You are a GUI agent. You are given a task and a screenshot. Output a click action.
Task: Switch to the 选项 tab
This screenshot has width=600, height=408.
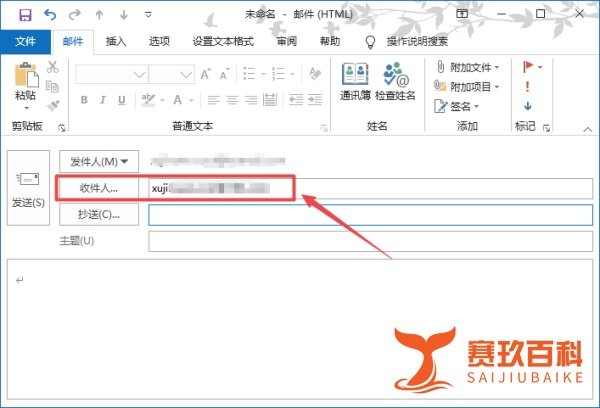(x=159, y=41)
